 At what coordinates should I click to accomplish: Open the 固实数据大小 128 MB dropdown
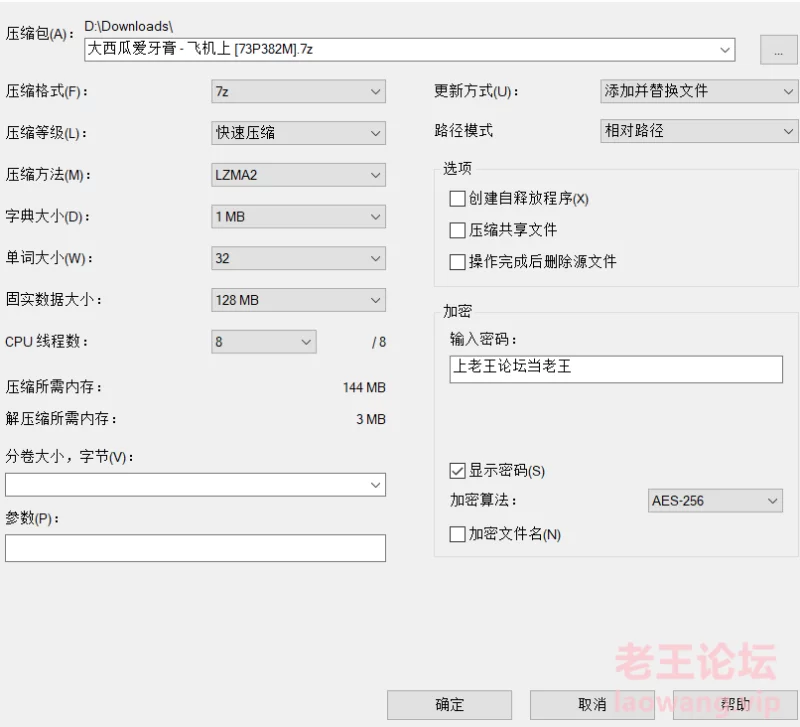[298, 300]
